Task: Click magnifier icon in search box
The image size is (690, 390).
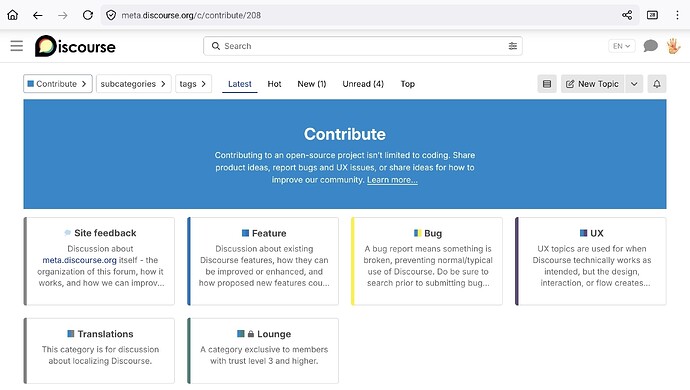Action: click(216, 46)
